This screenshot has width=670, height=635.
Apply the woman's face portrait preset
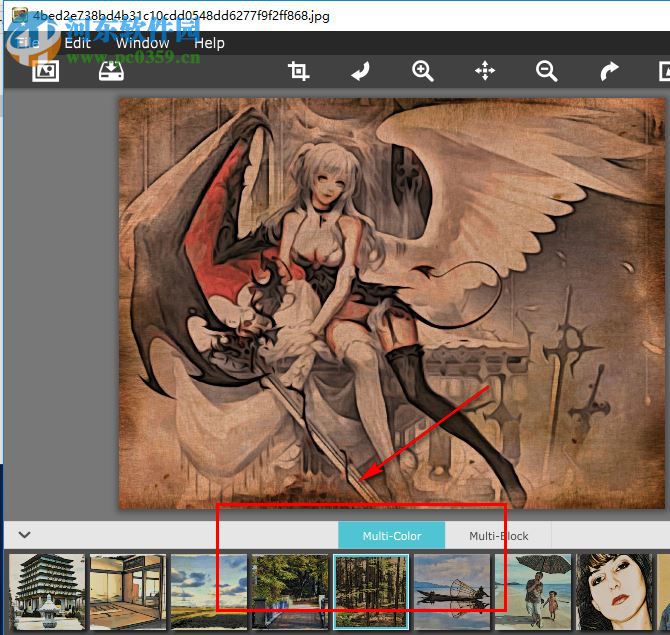(614, 592)
